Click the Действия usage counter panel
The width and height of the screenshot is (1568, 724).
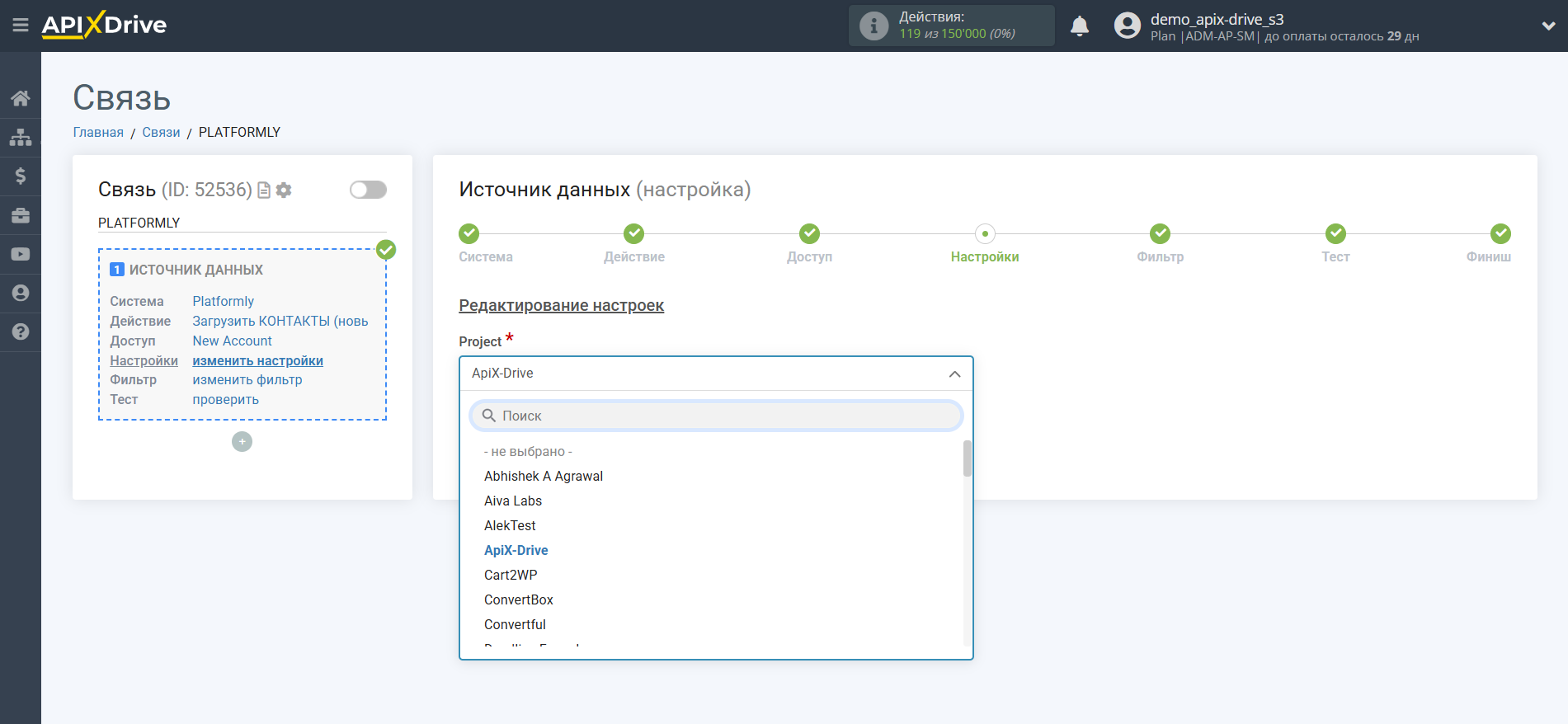click(951, 26)
